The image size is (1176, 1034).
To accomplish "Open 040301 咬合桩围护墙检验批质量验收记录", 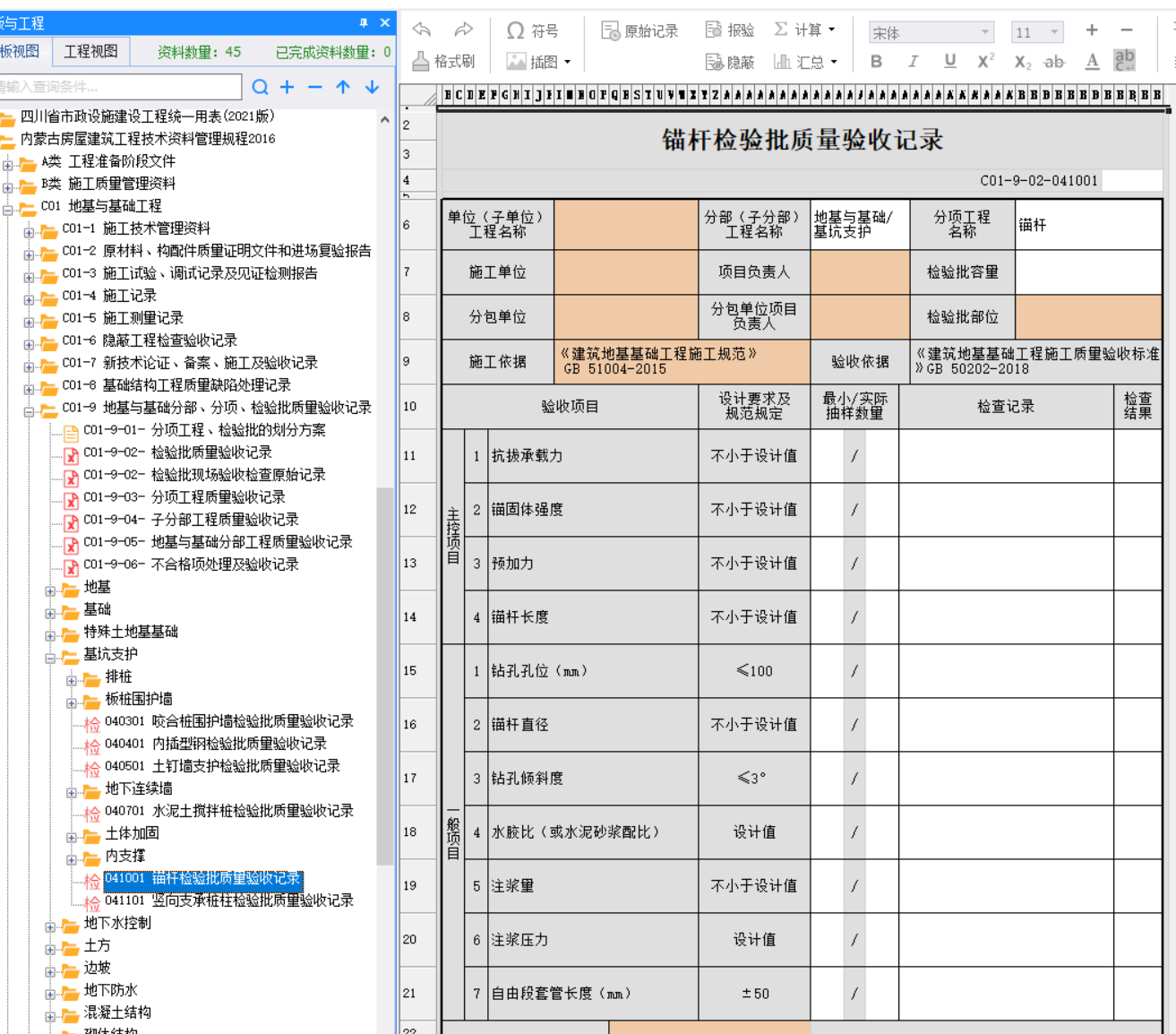I will [x=229, y=721].
